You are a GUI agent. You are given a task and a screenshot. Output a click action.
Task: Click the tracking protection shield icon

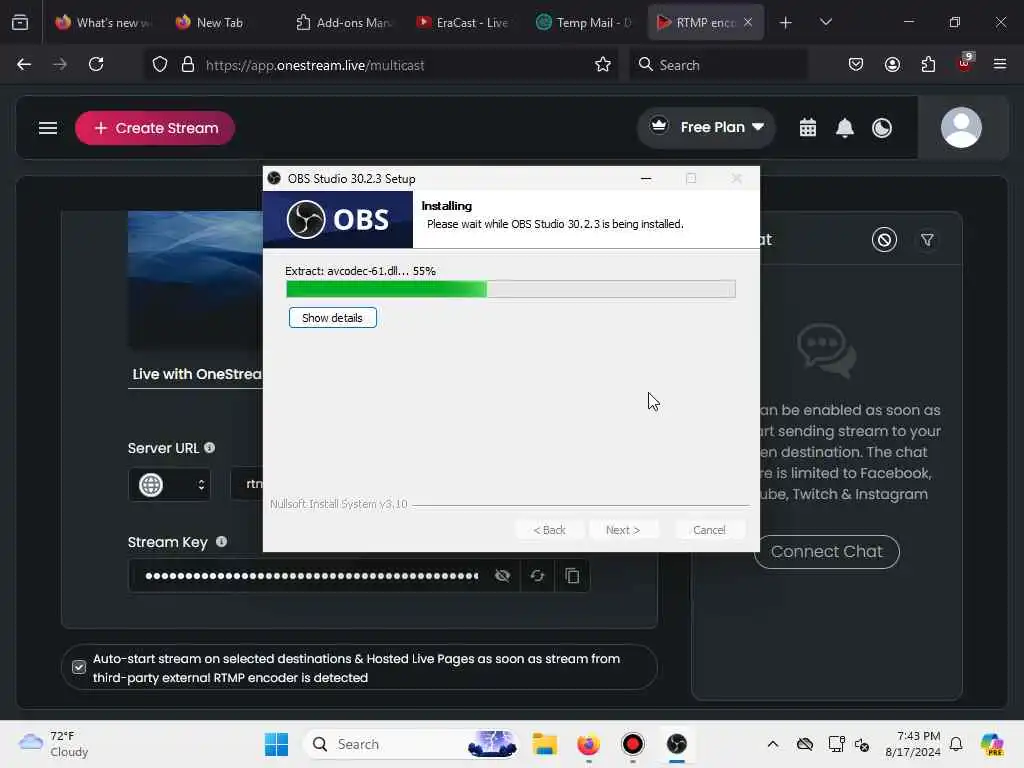tap(160, 65)
